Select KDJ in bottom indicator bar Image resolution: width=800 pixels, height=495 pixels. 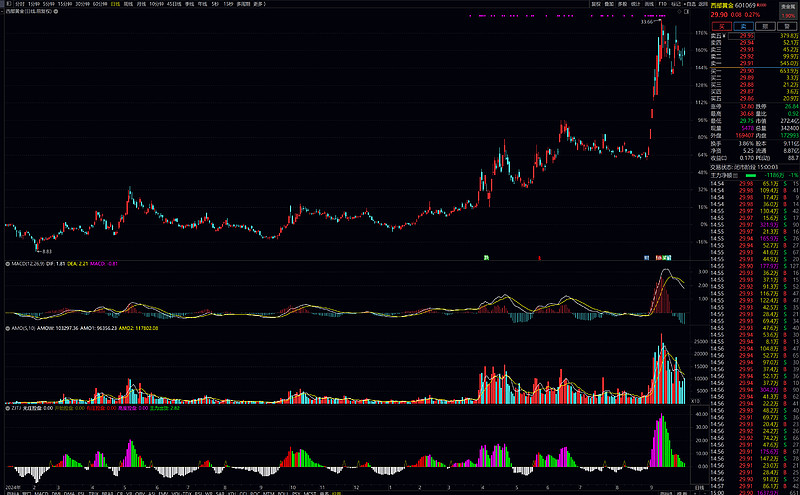click(232, 492)
